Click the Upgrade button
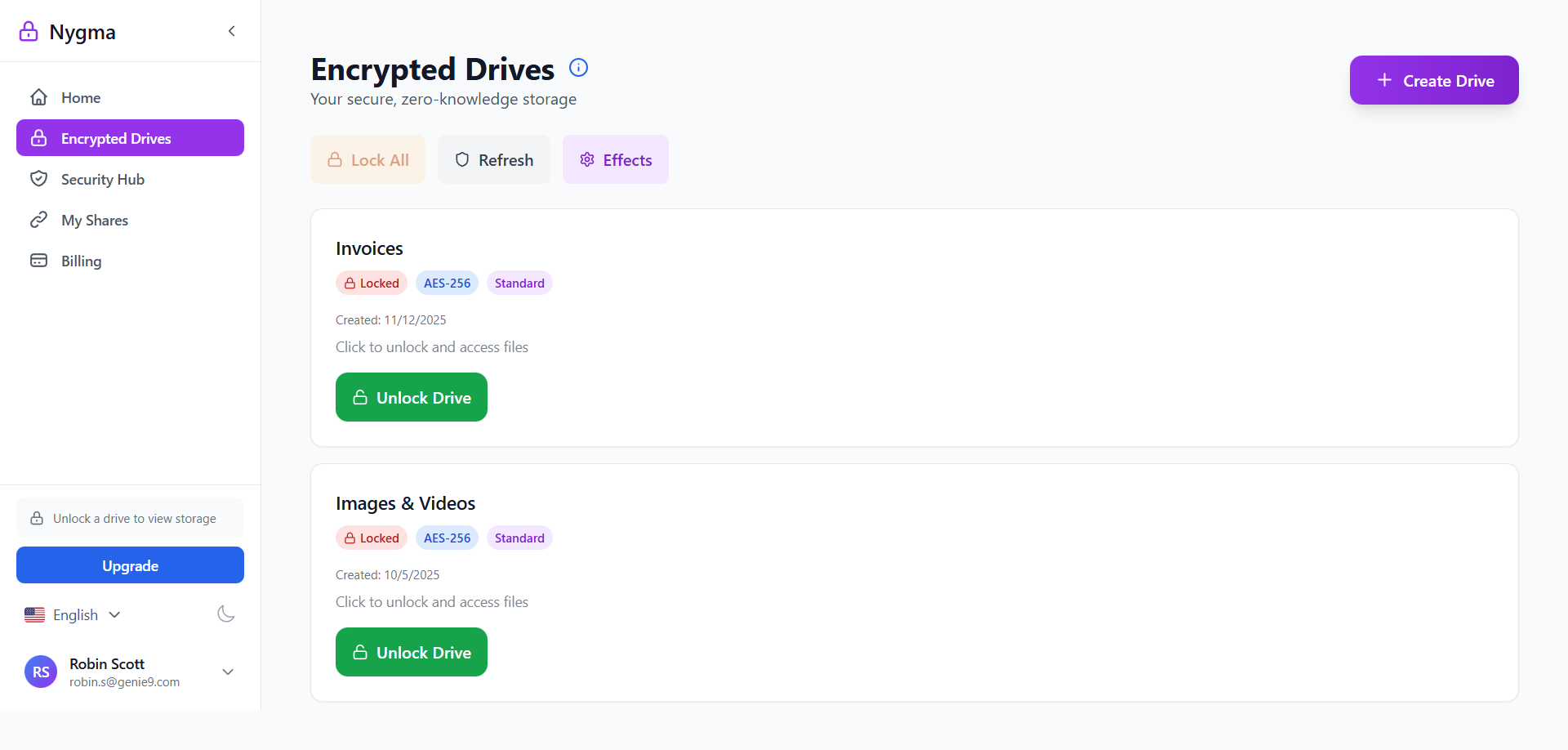Viewport: 1568px width, 750px height. click(130, 565)
